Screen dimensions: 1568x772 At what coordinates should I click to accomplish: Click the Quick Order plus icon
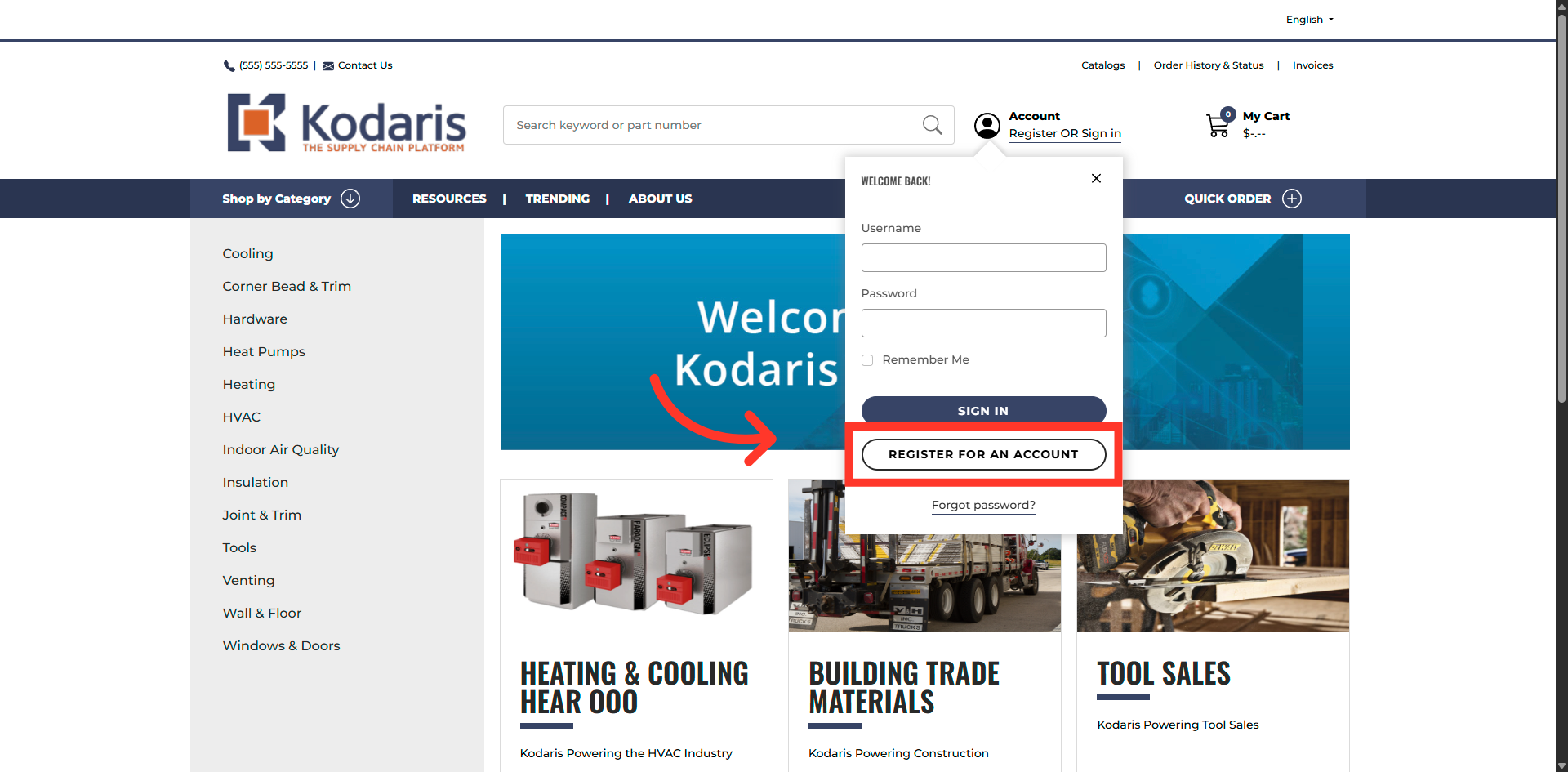(1291, 199)
